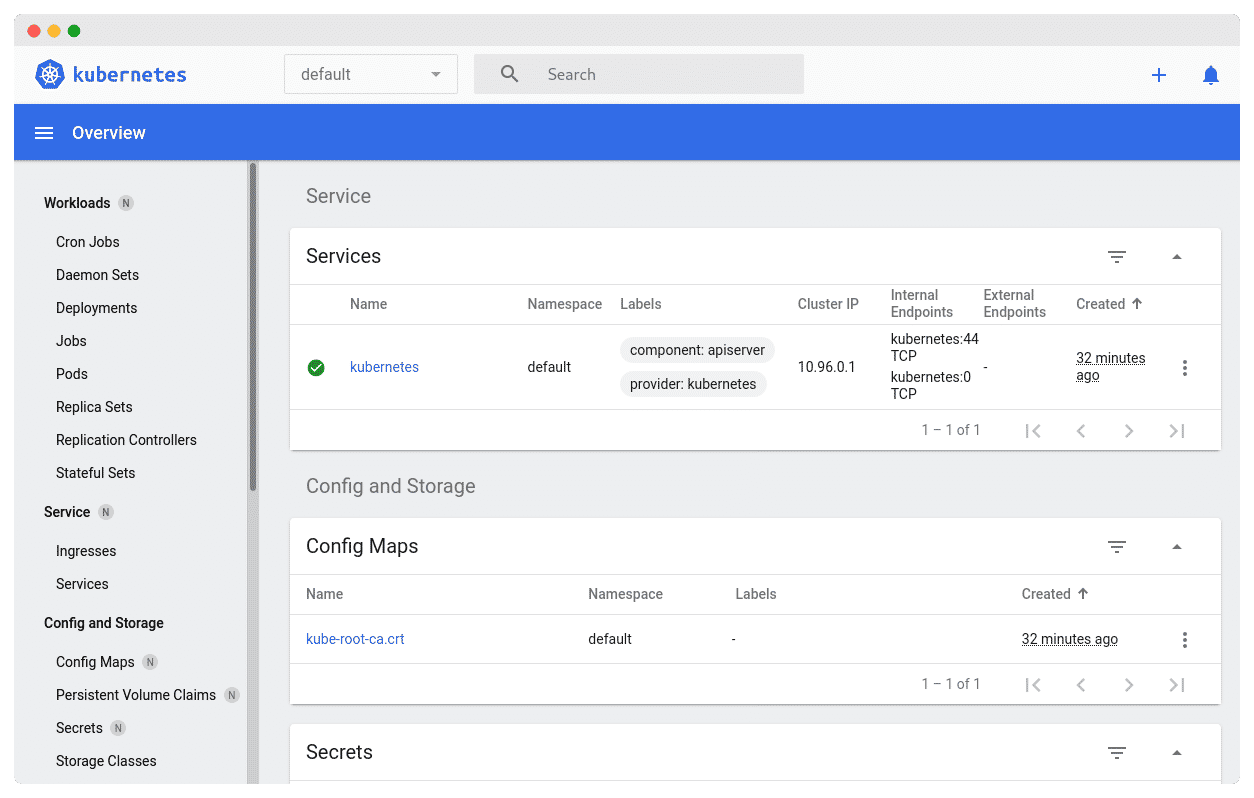Open the kube-root-ca.crt config map link
Screen dimensions: 1254x798
point(355,639)
